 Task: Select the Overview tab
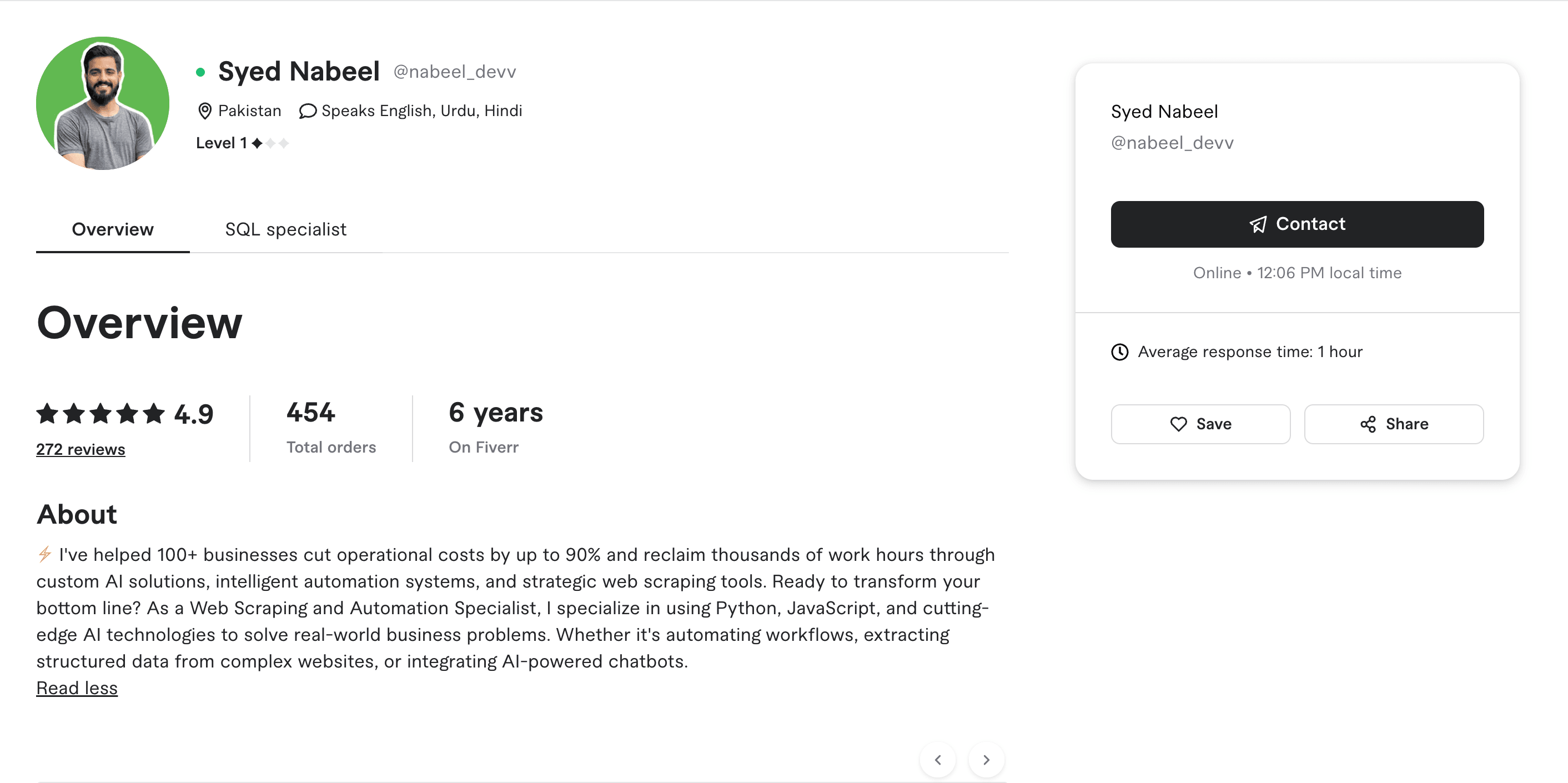coord(112,229)
